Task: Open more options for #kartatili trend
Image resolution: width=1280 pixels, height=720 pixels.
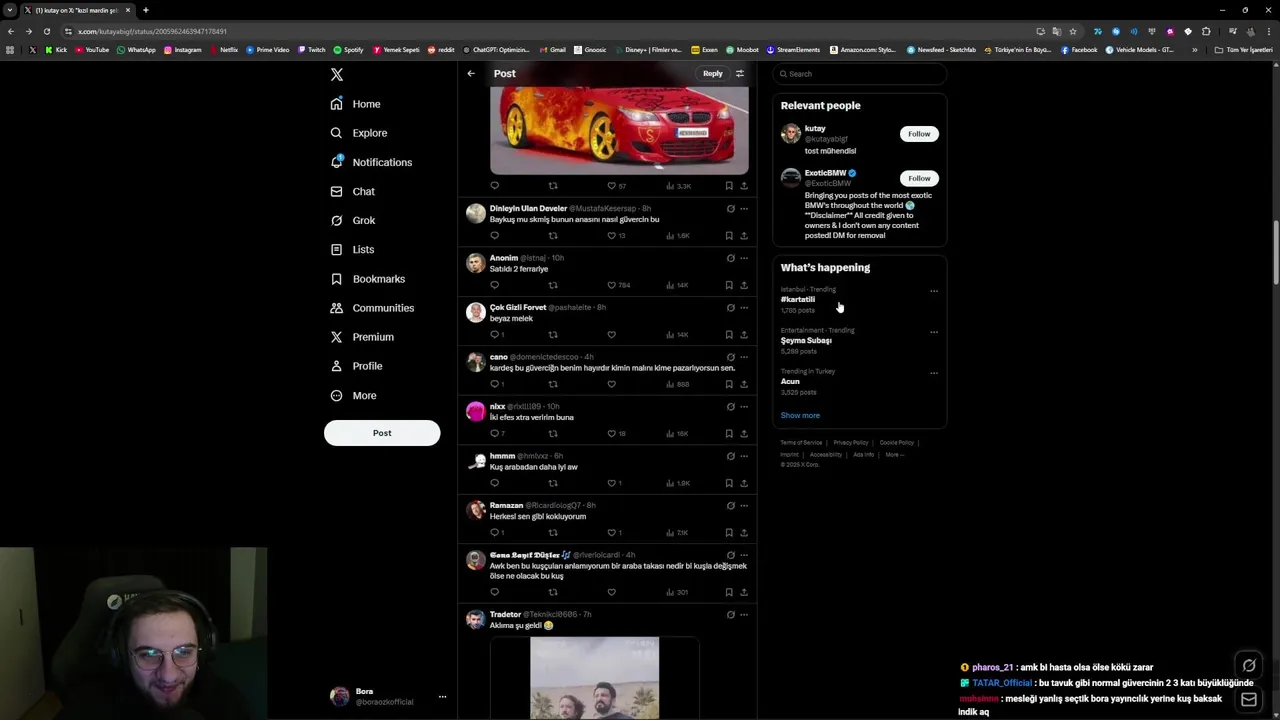Action: [x=934, y=291]
